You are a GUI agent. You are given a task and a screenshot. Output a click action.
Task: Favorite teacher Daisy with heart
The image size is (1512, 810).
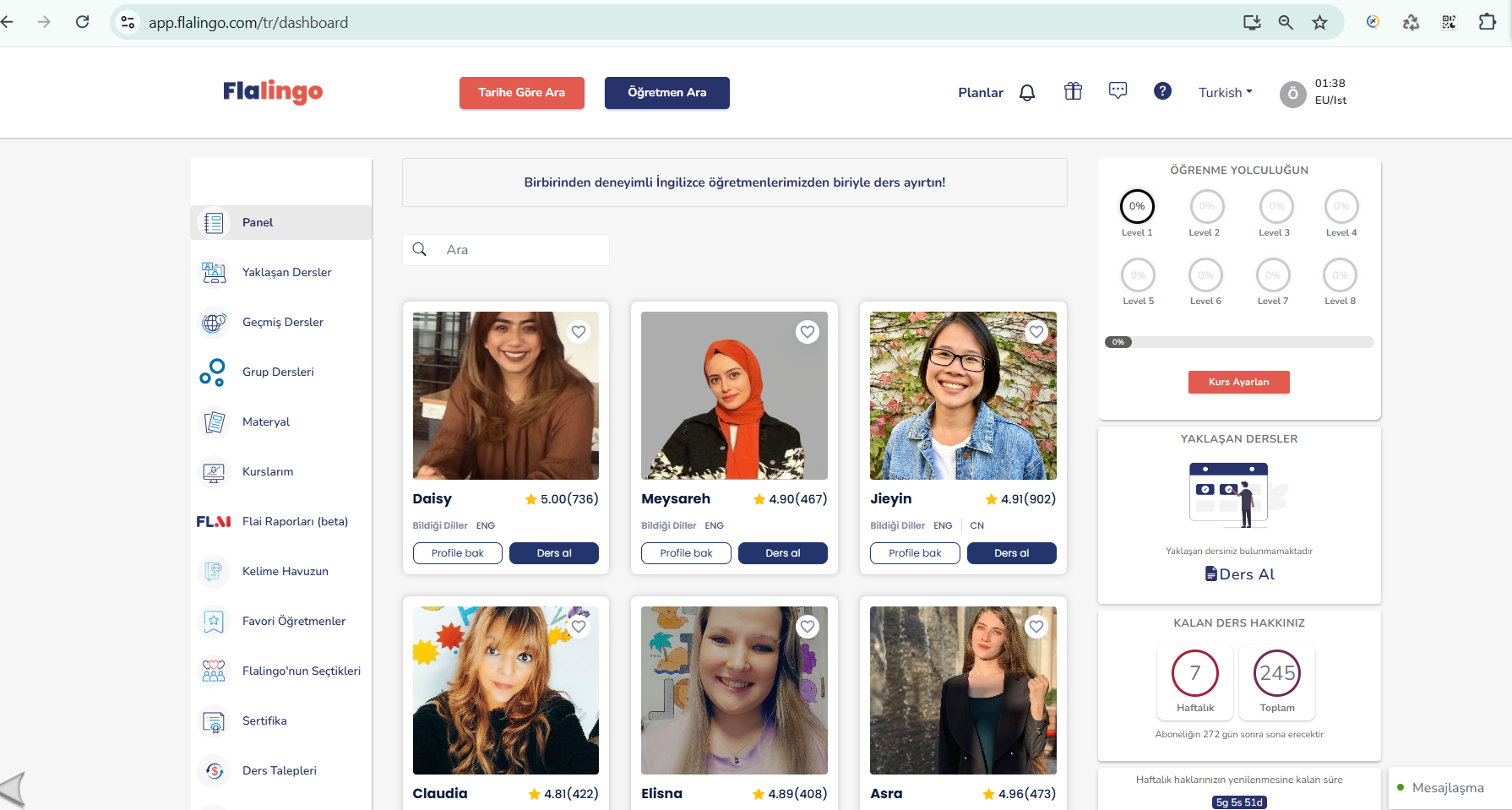[579, 332]
